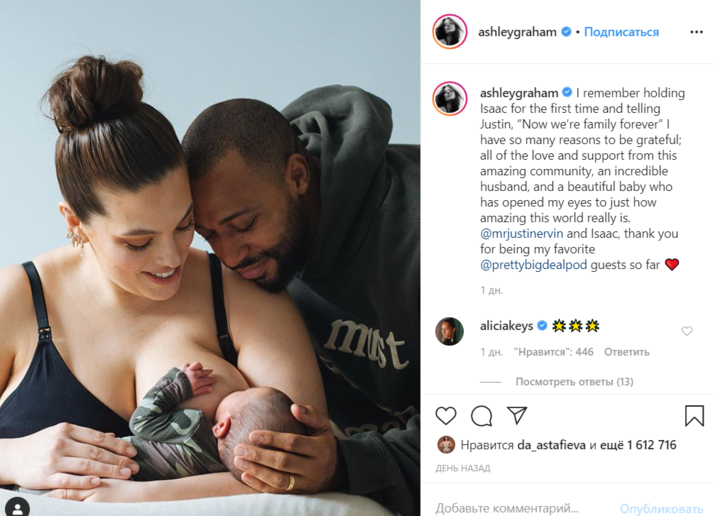
Task: Open the three-dot more options menu
Action: [696, 32]
